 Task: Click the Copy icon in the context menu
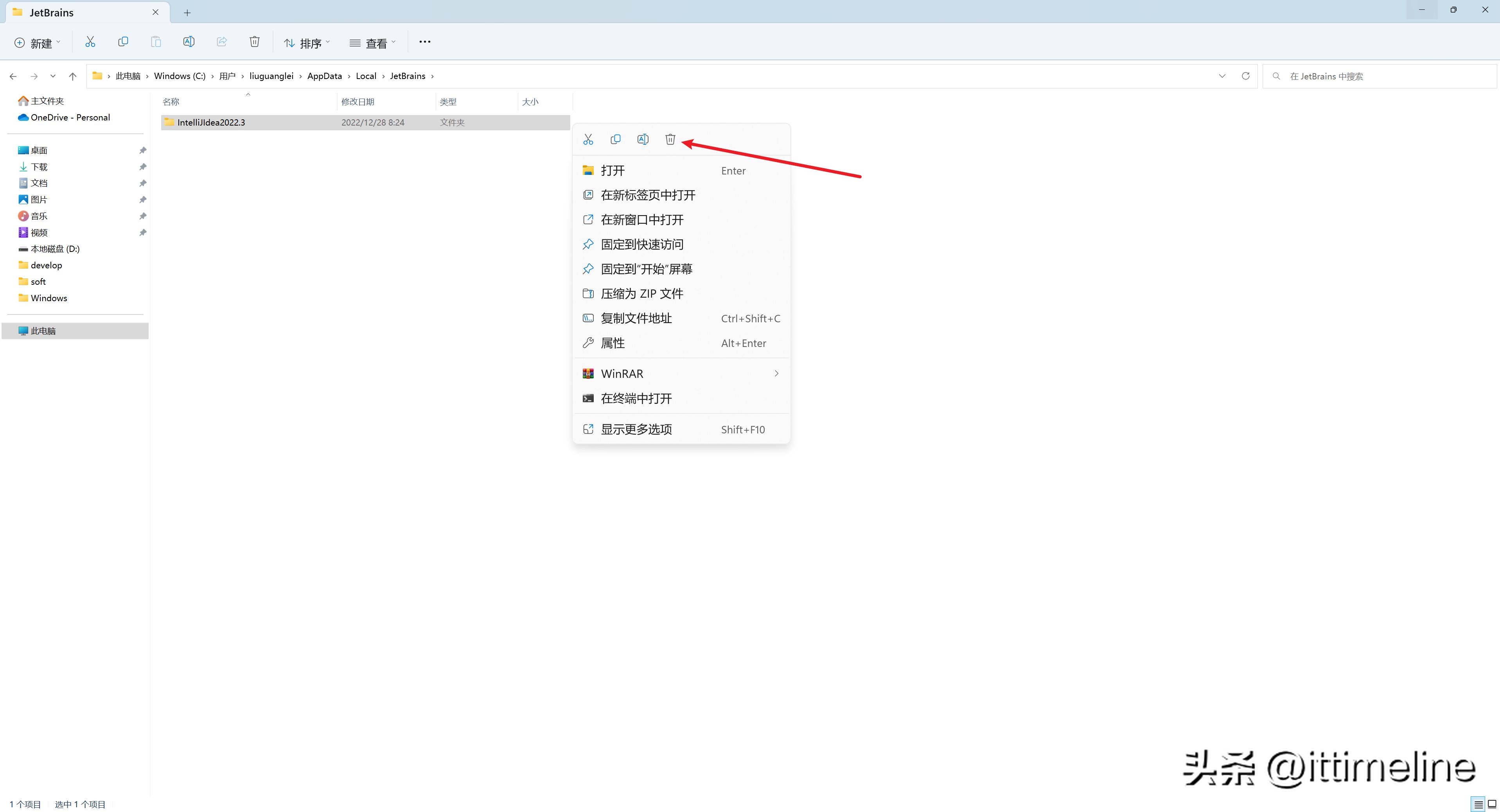click(x=616, y=139)
